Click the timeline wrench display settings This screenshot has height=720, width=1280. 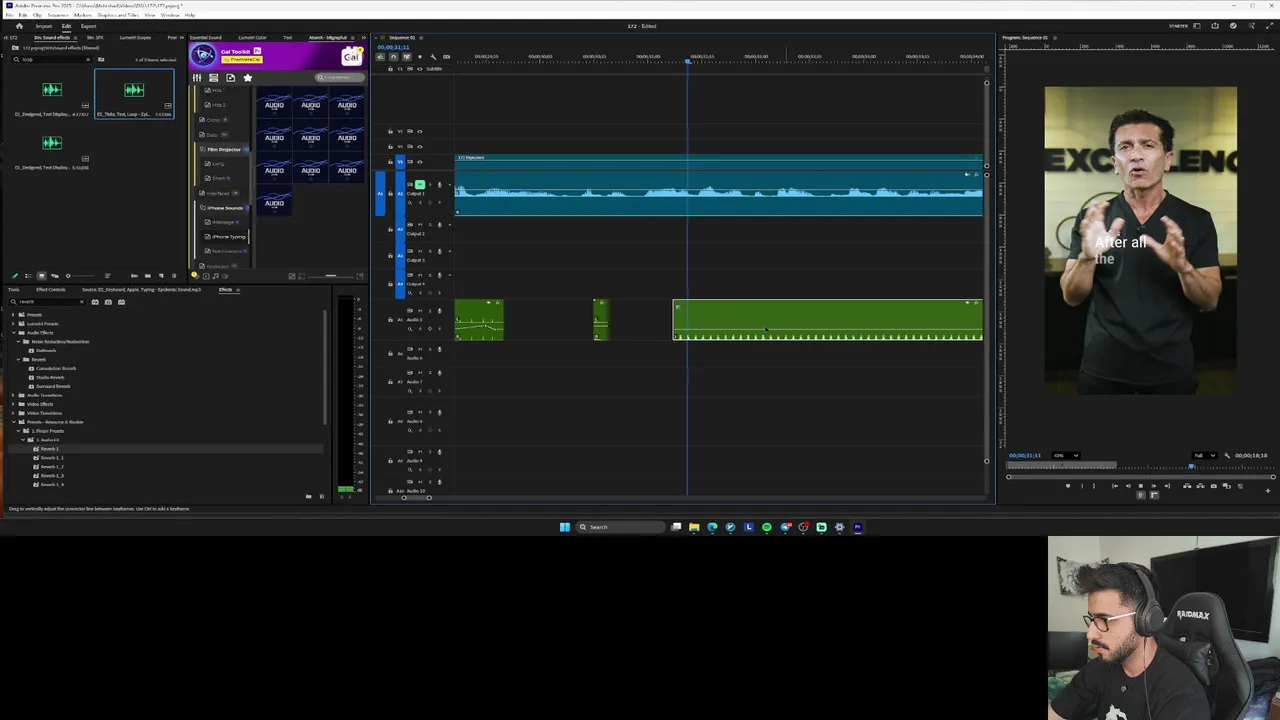433,57
